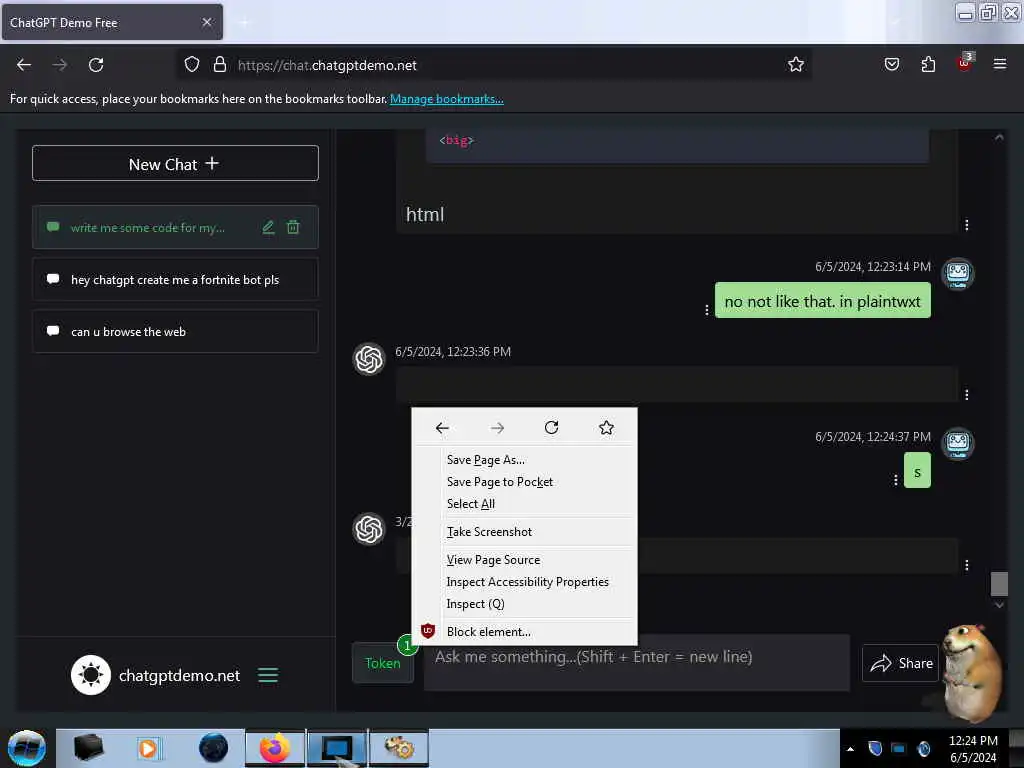Close the ChatGPT Demo Free tab

(x=206, y=22)
